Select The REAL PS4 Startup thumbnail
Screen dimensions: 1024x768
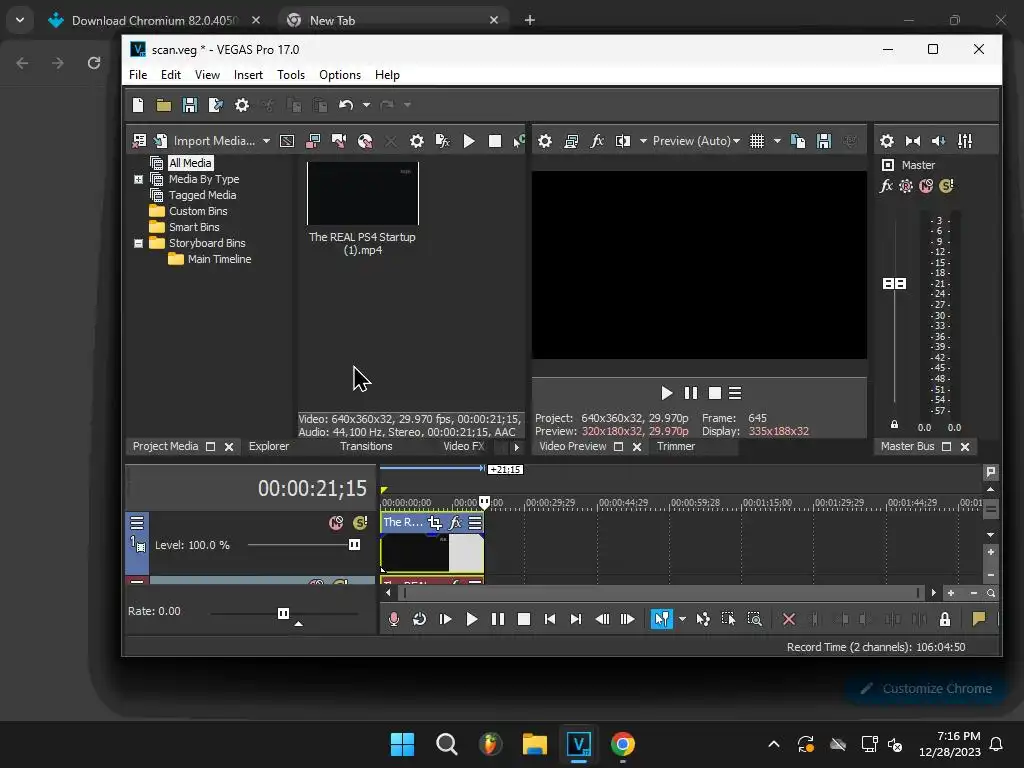[363, 194]
